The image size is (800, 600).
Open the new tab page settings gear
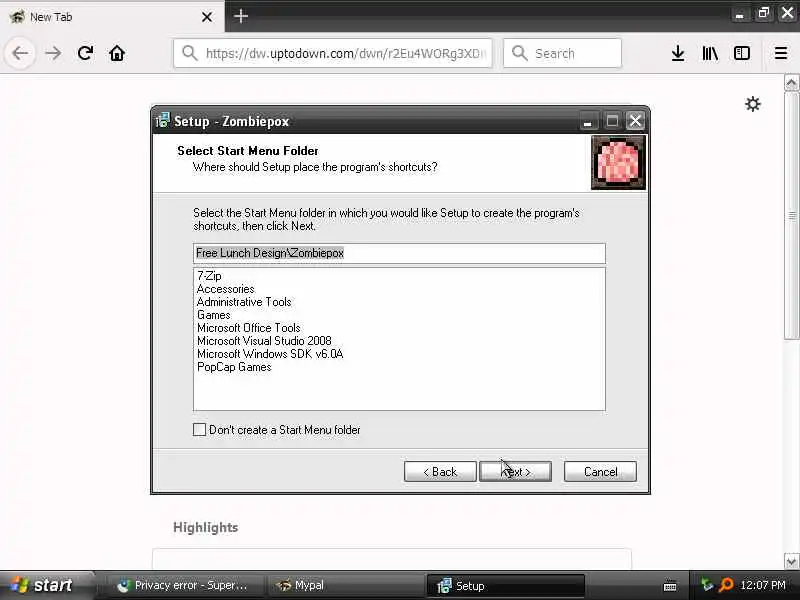(753, 104)
